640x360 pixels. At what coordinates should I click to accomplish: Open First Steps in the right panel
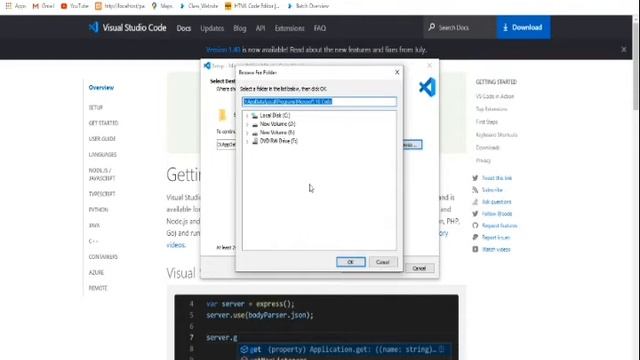pos(487,122)
